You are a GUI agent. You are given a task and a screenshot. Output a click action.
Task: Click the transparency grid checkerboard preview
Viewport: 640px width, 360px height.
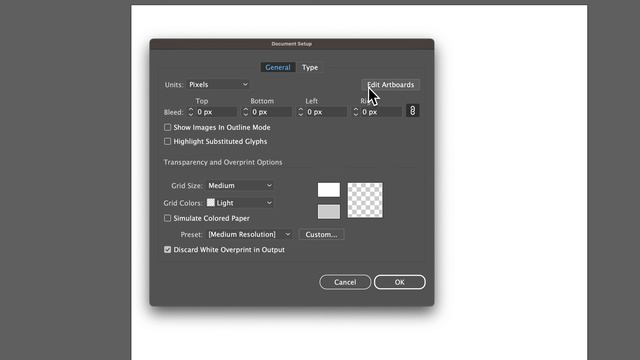tap(365, 200)
